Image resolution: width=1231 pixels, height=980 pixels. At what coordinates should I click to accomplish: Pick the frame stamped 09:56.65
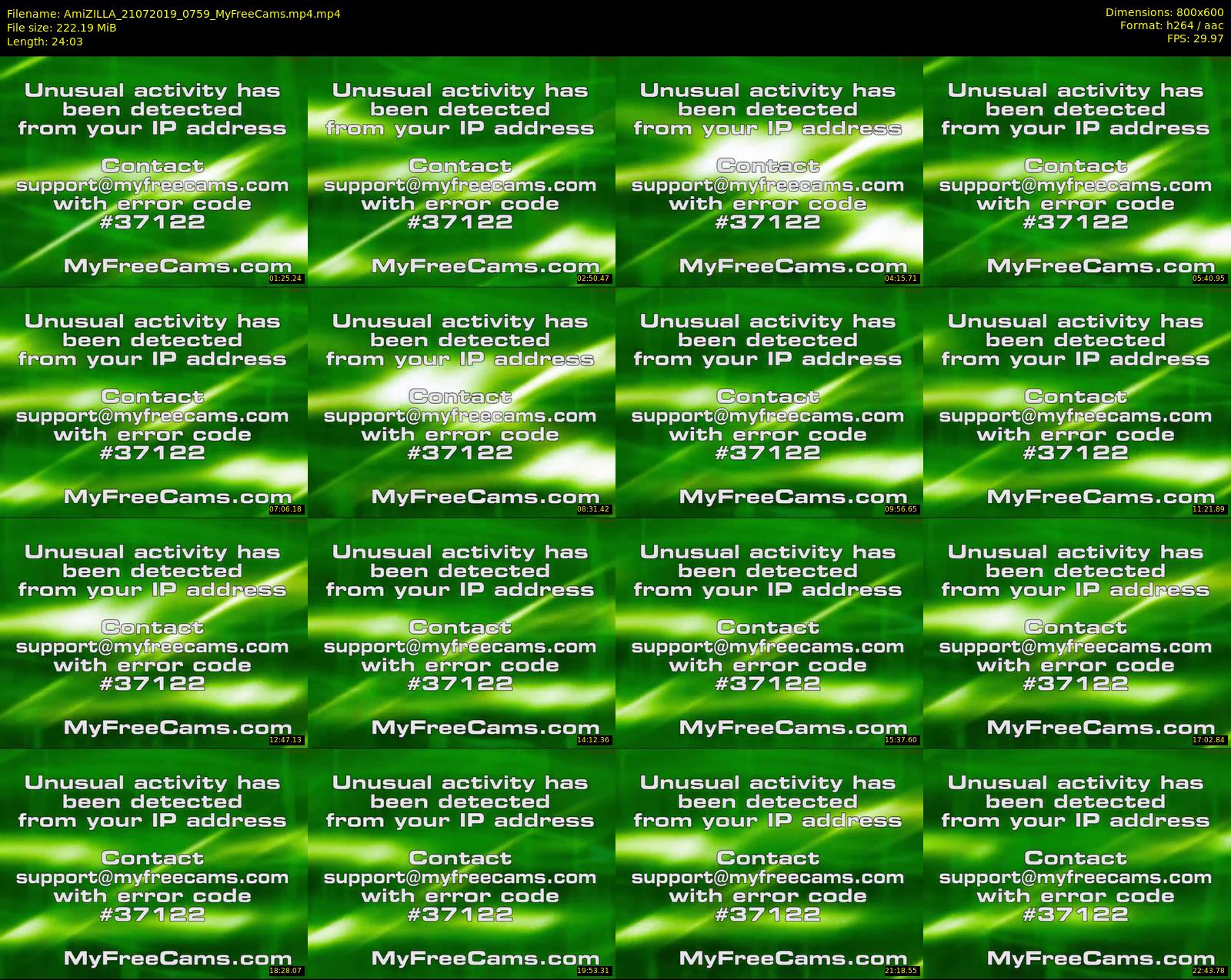[x=769, y=402]
